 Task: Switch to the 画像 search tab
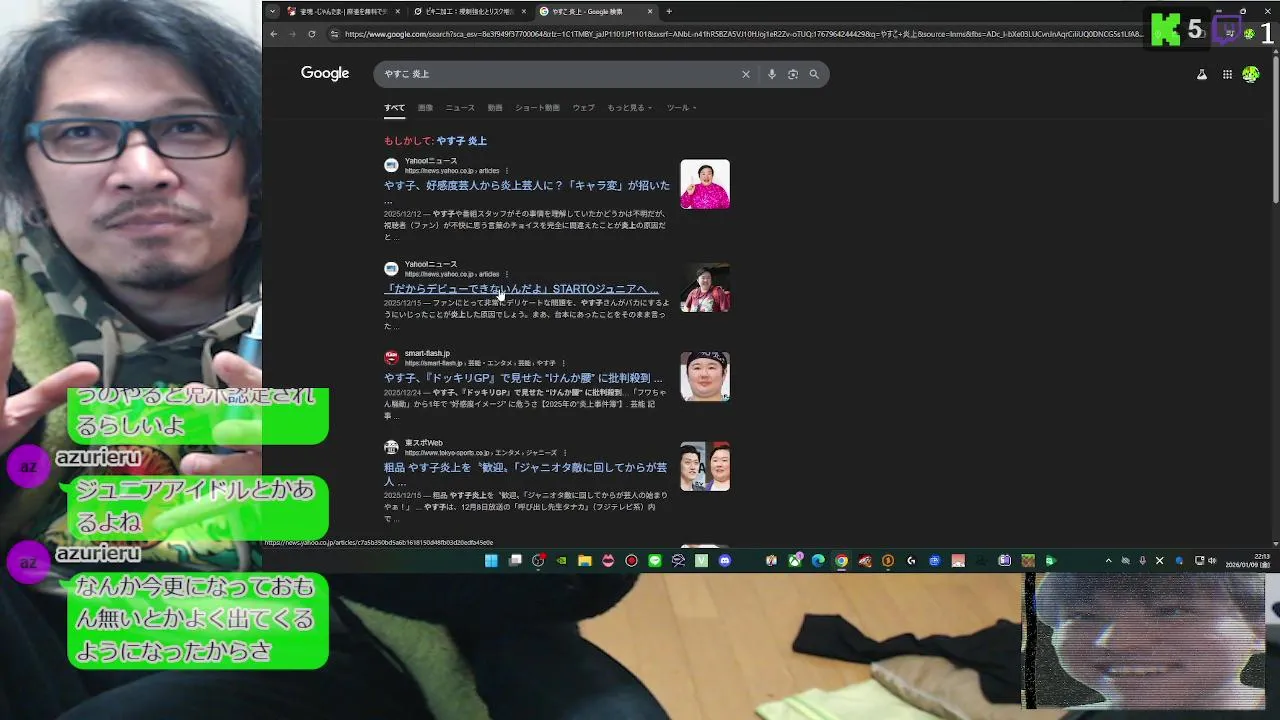click(x=425, y=108)
